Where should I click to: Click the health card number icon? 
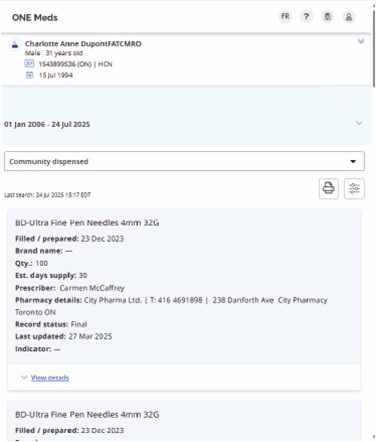click(29, 63)
